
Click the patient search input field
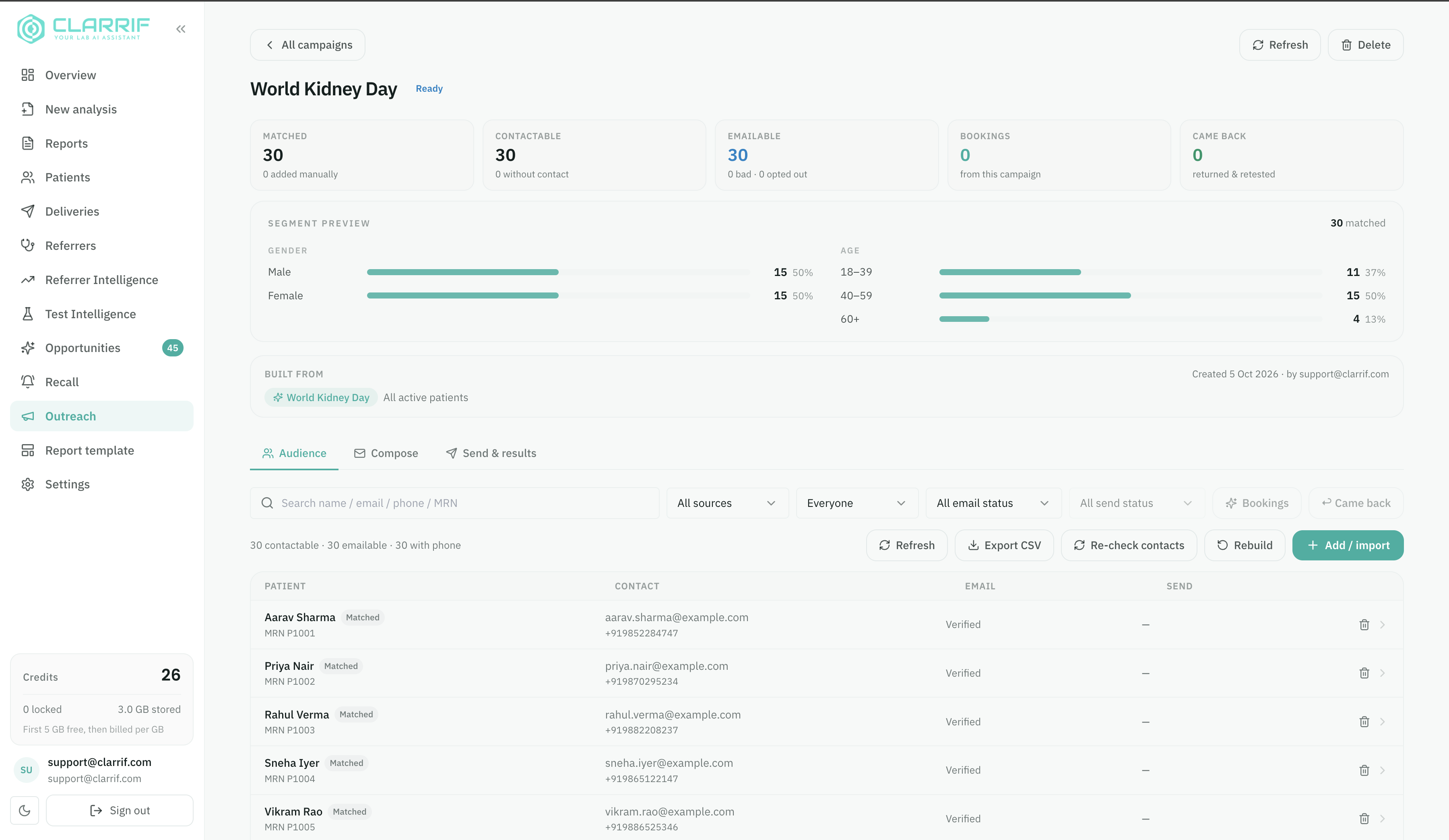(454, 503)
